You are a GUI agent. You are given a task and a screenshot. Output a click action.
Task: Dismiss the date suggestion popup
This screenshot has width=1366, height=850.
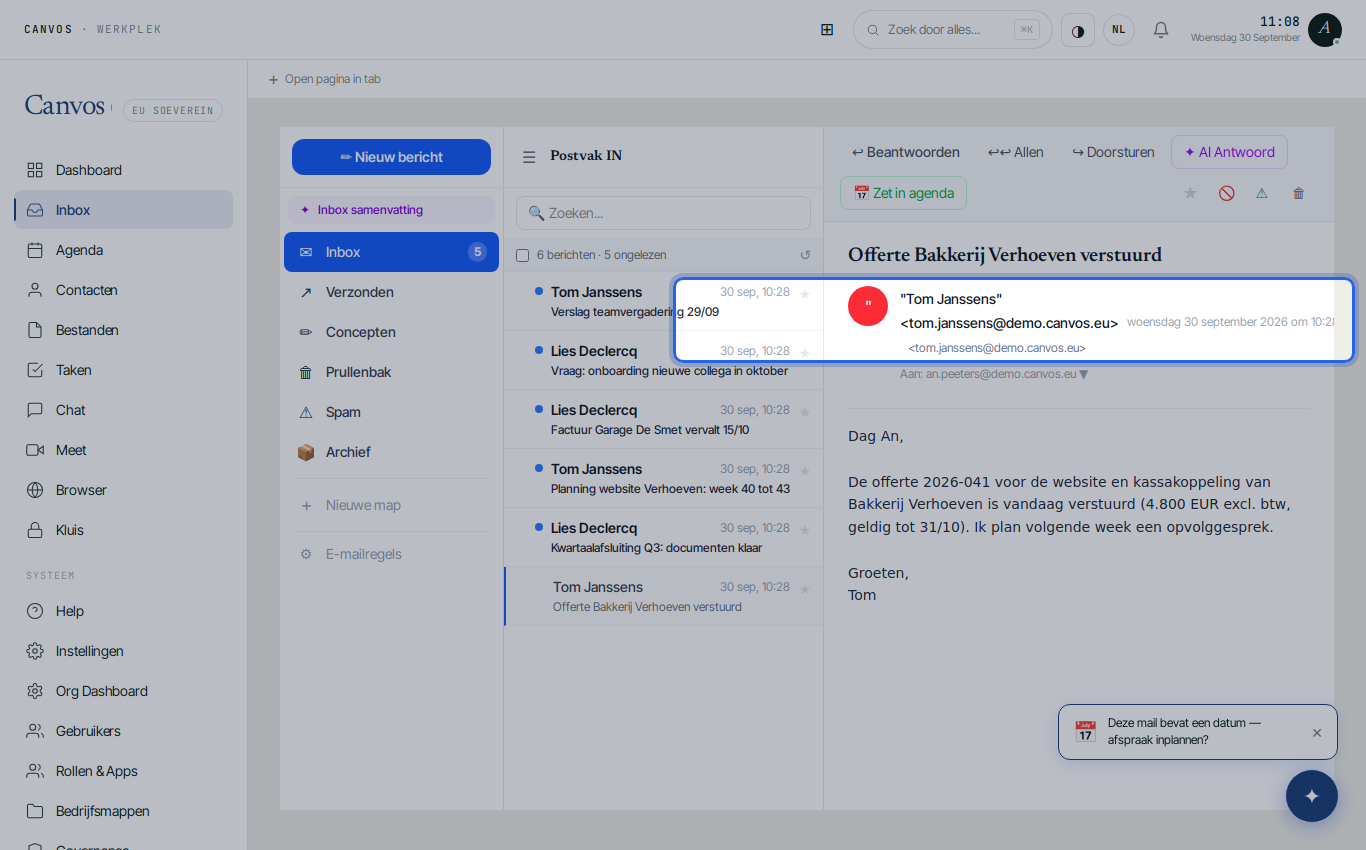point(1317,733)
